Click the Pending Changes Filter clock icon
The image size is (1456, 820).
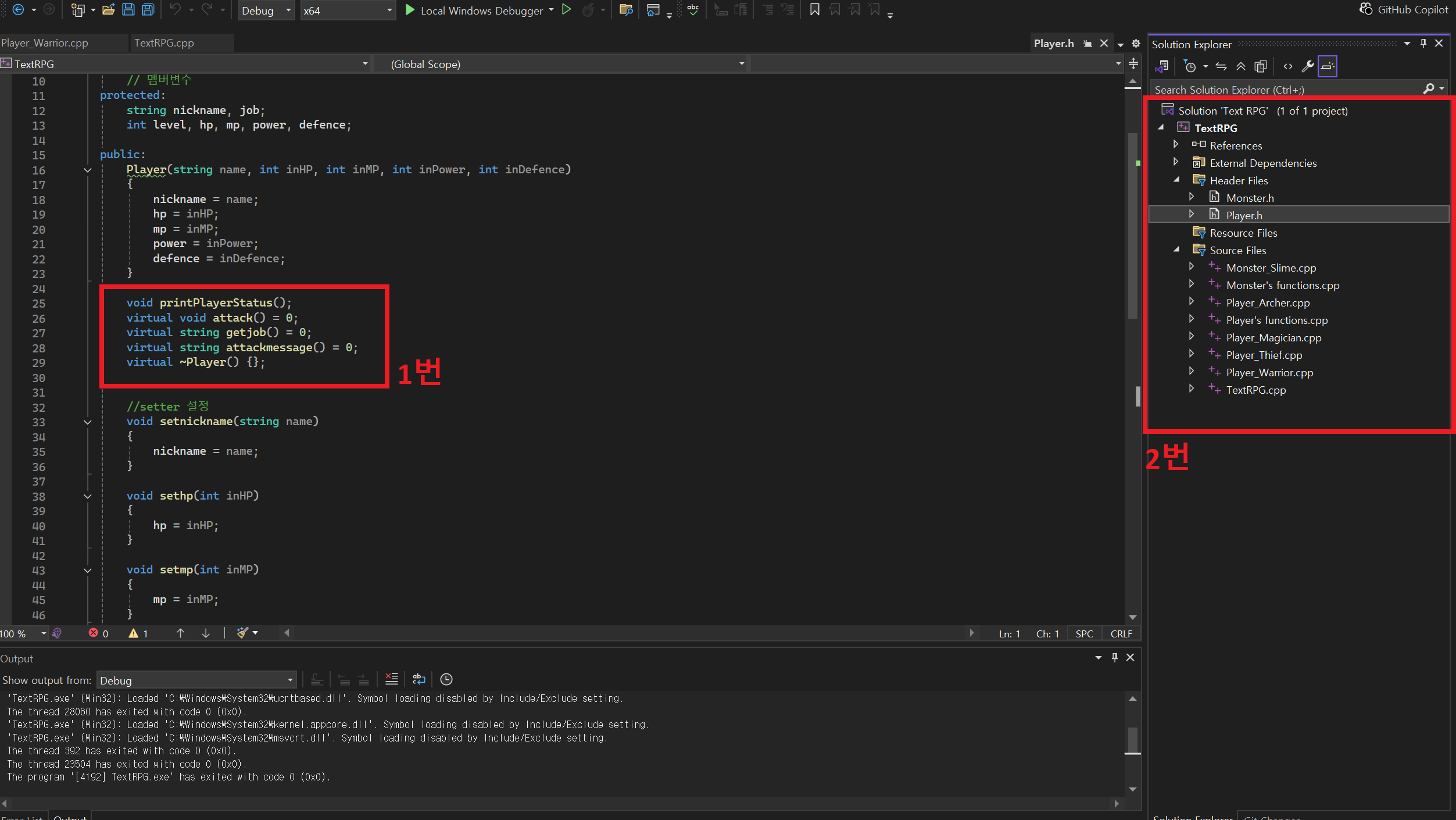click(1190, 66)
